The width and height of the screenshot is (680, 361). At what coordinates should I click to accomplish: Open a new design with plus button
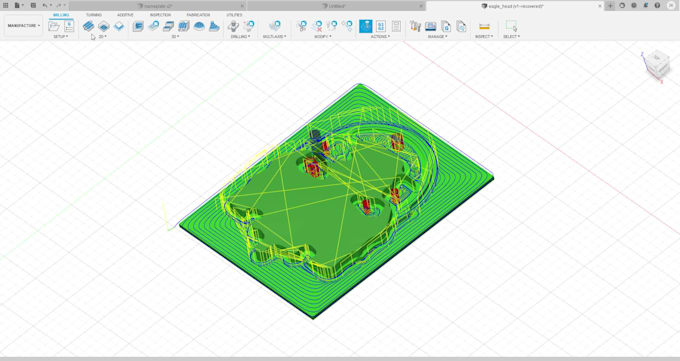coord(610,6)
